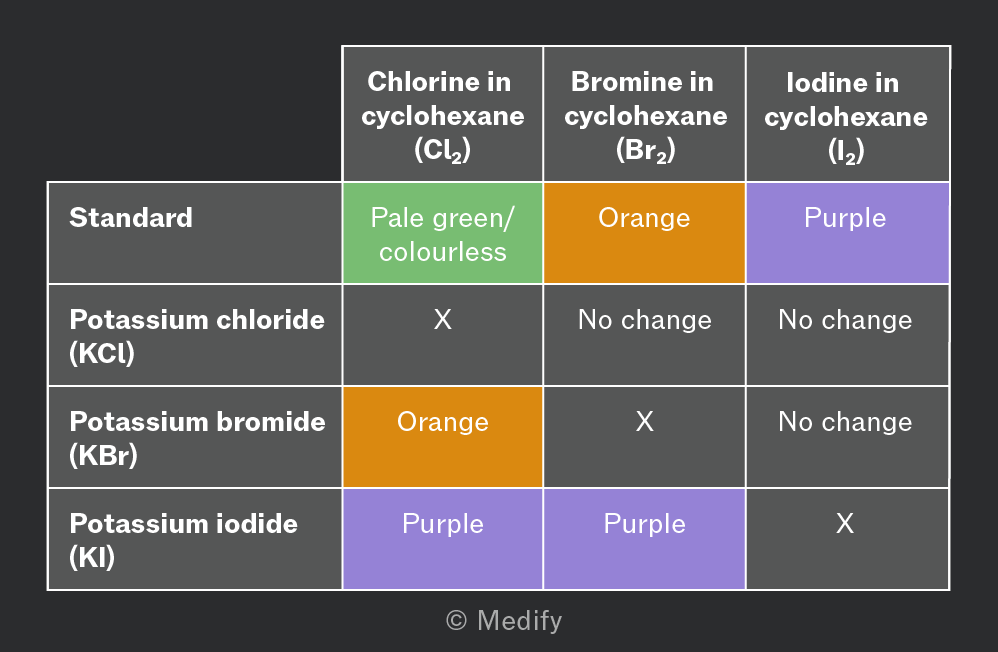Image resolution: width=998 pixels, height=652 pixels.
Task: Click the X cell in the KI row
Action: (847, 539)
